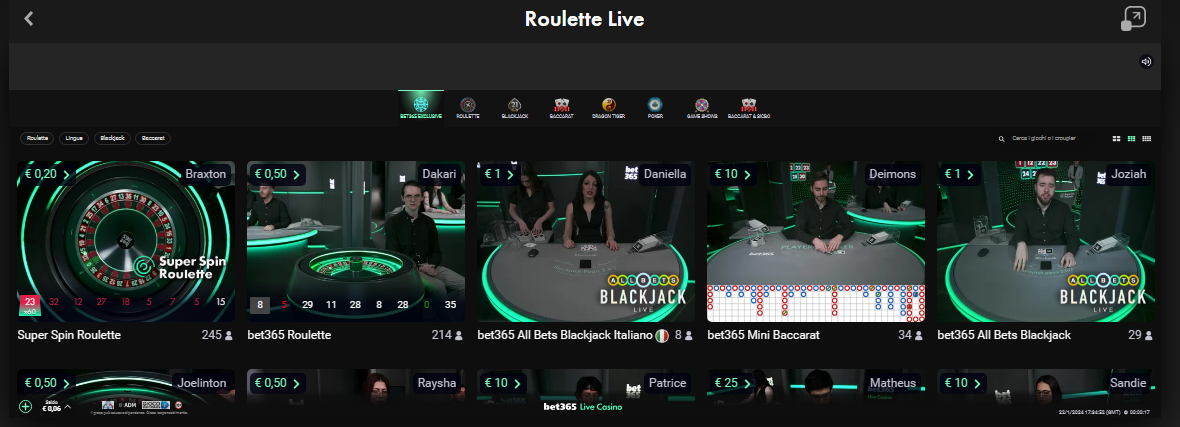
Task: Open the pop-out window icon
Action: (x=1133, y=19)
